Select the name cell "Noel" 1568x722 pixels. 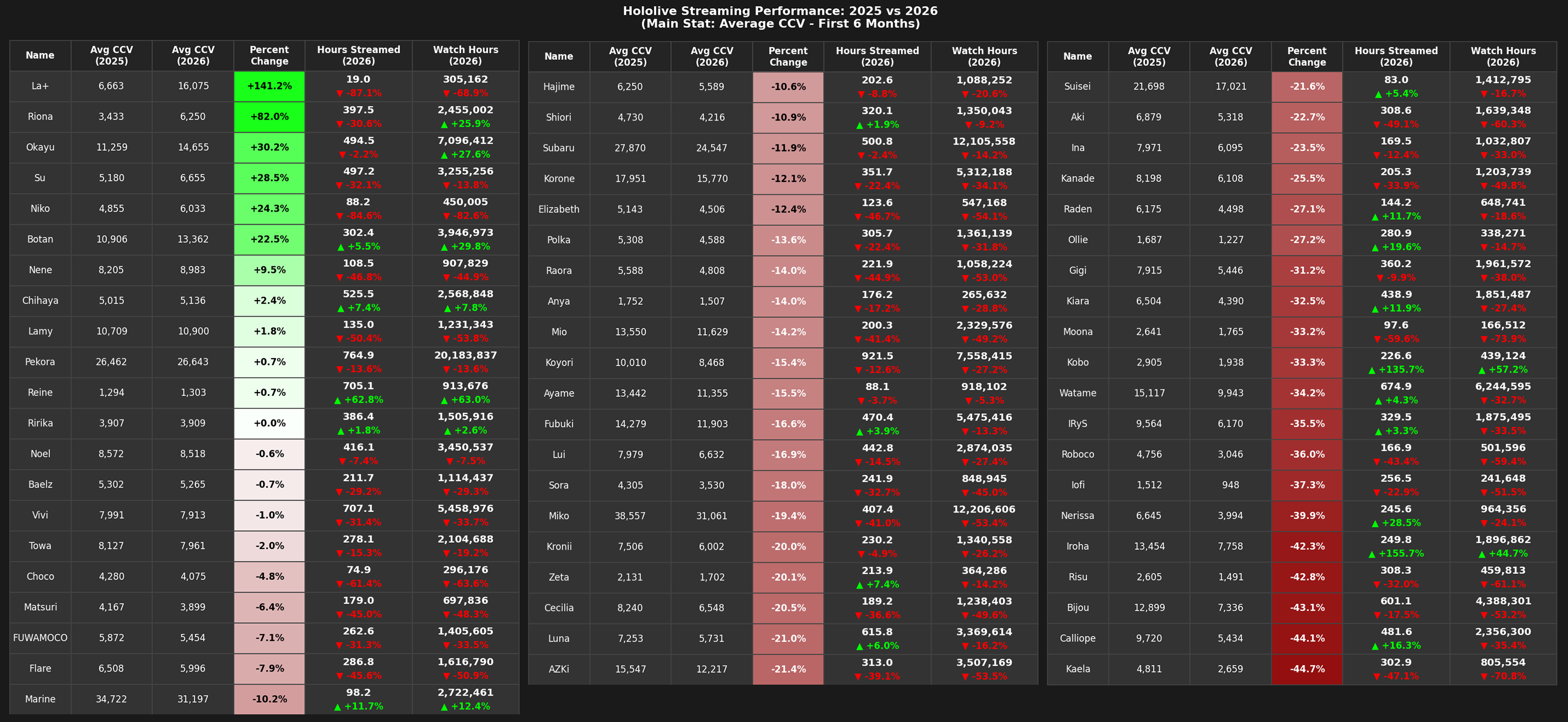pos(40,454)
